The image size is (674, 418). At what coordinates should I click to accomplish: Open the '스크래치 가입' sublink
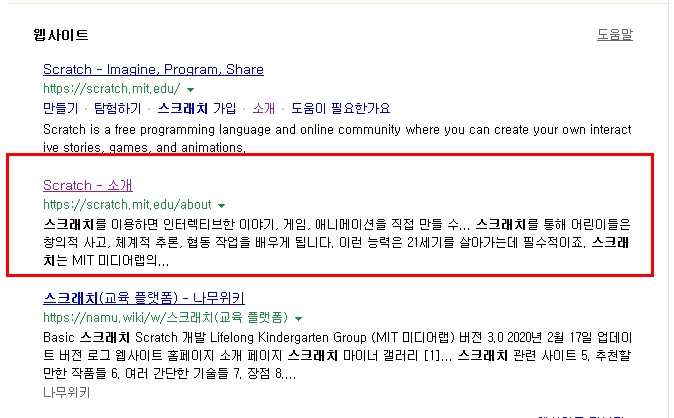197,108
